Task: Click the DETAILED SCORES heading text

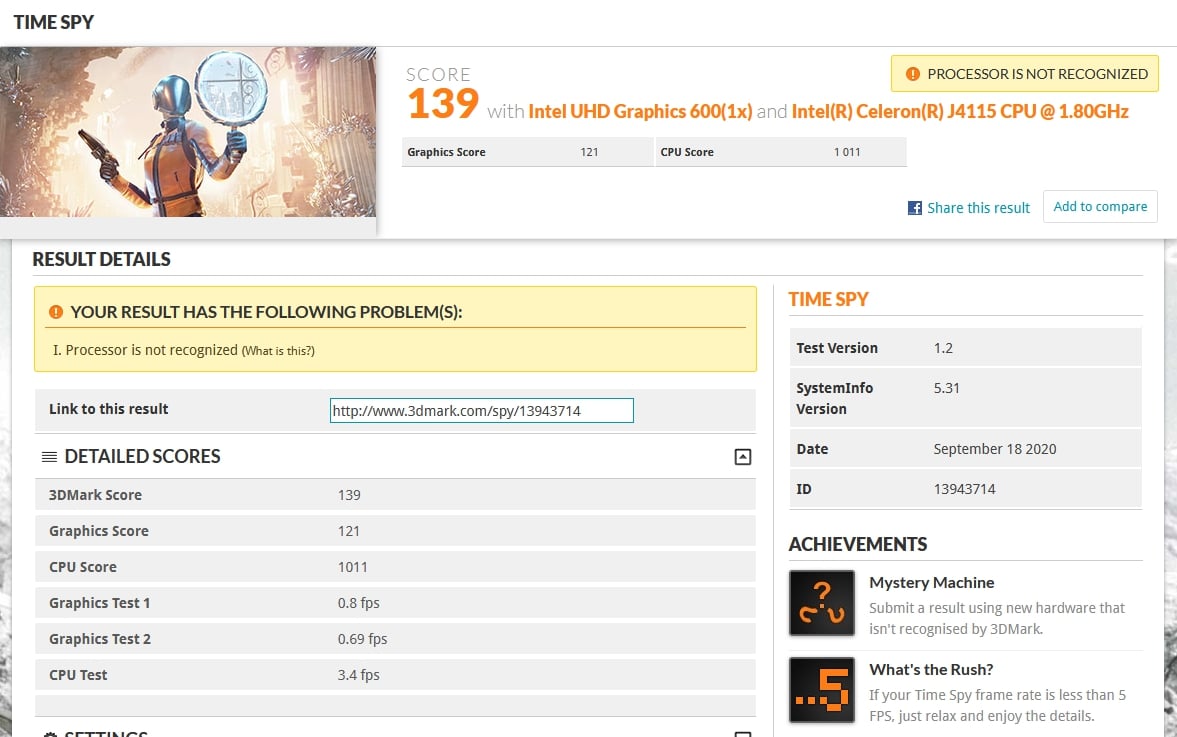Action: click(x=143, y=456)
